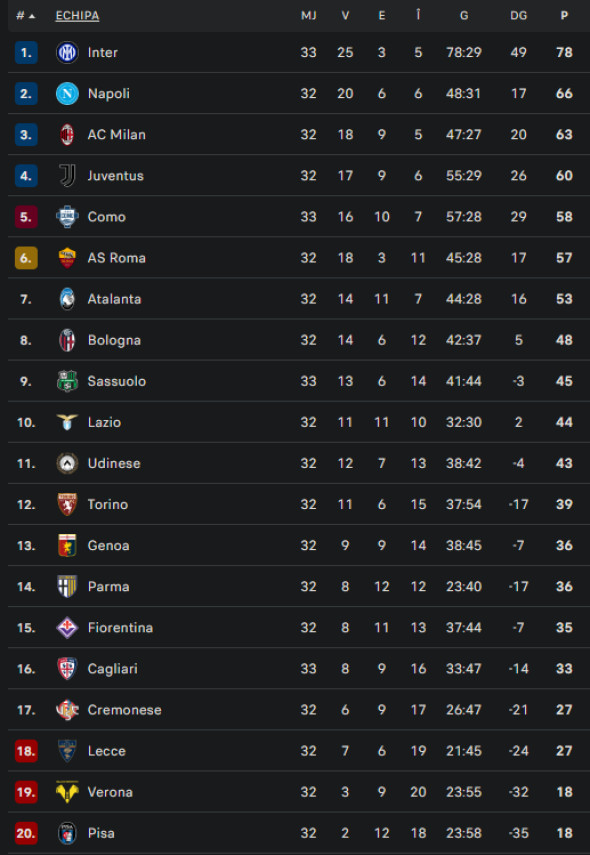
Task: Open the Cremonese team page
Action: coord(124,709)
